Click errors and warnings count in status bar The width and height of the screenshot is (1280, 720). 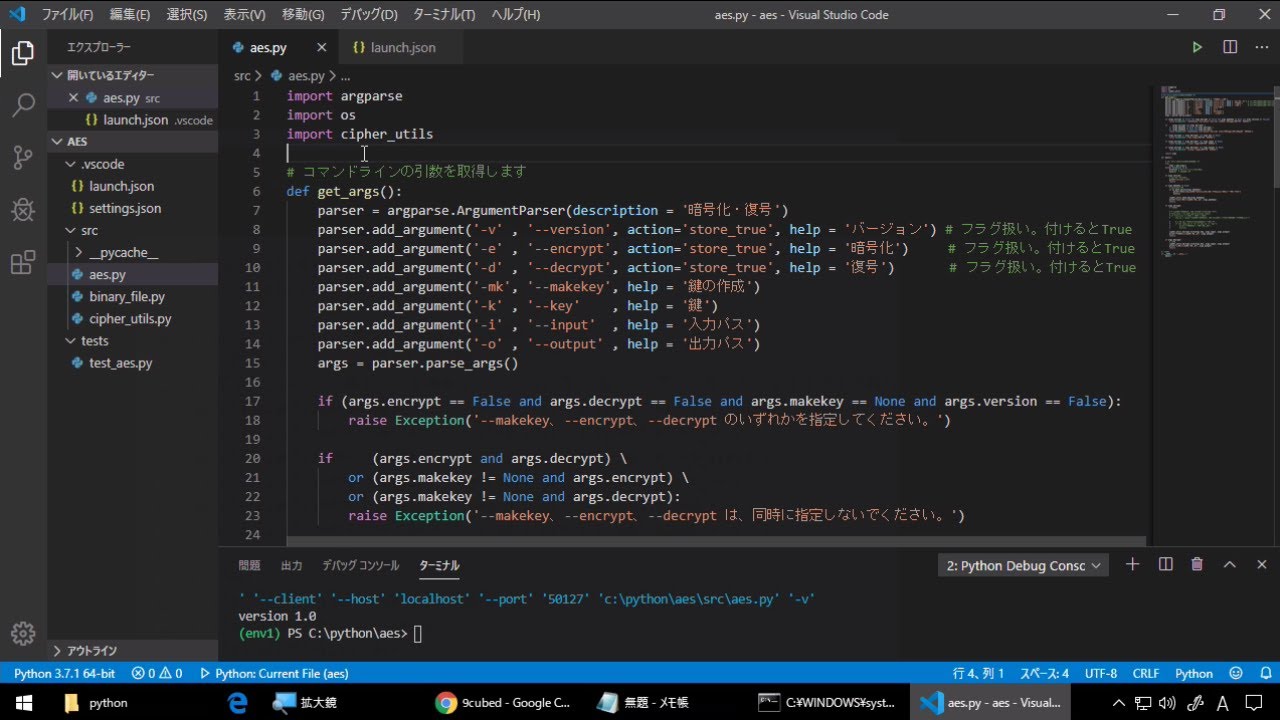pyautogui.click(x=157, y=674)
